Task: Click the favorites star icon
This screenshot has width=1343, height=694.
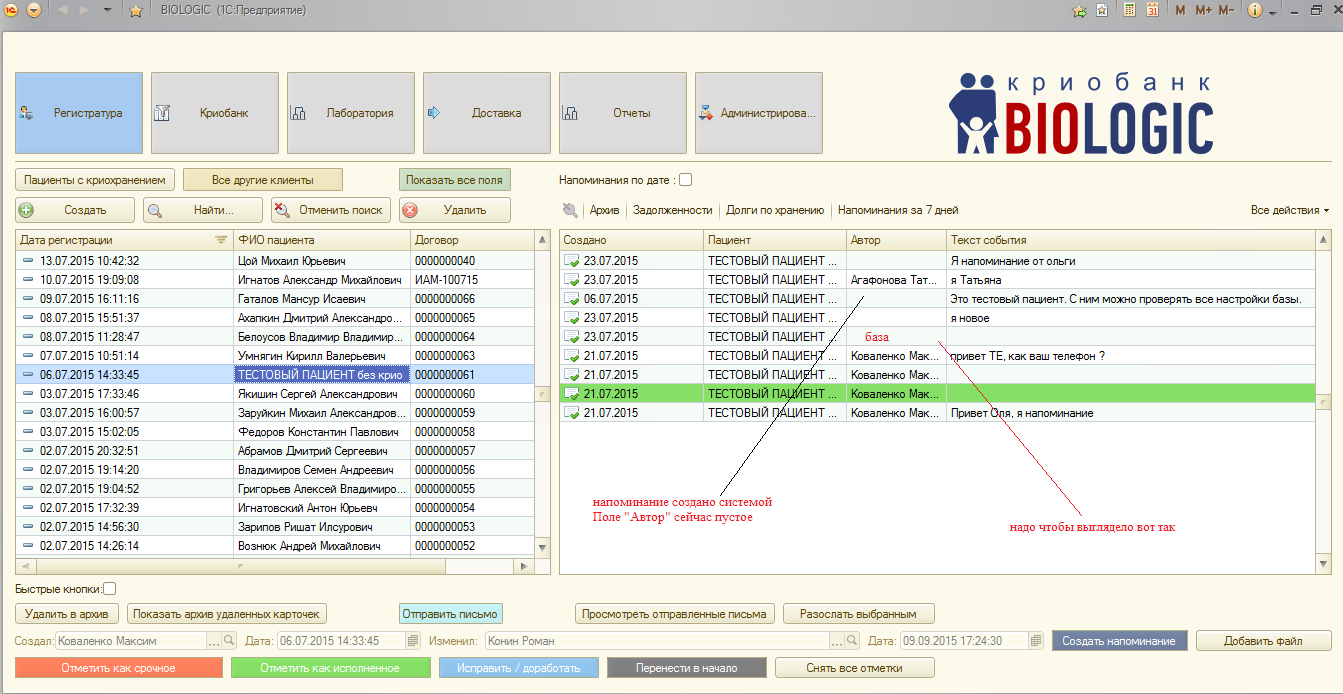Action: click(136, 11)
